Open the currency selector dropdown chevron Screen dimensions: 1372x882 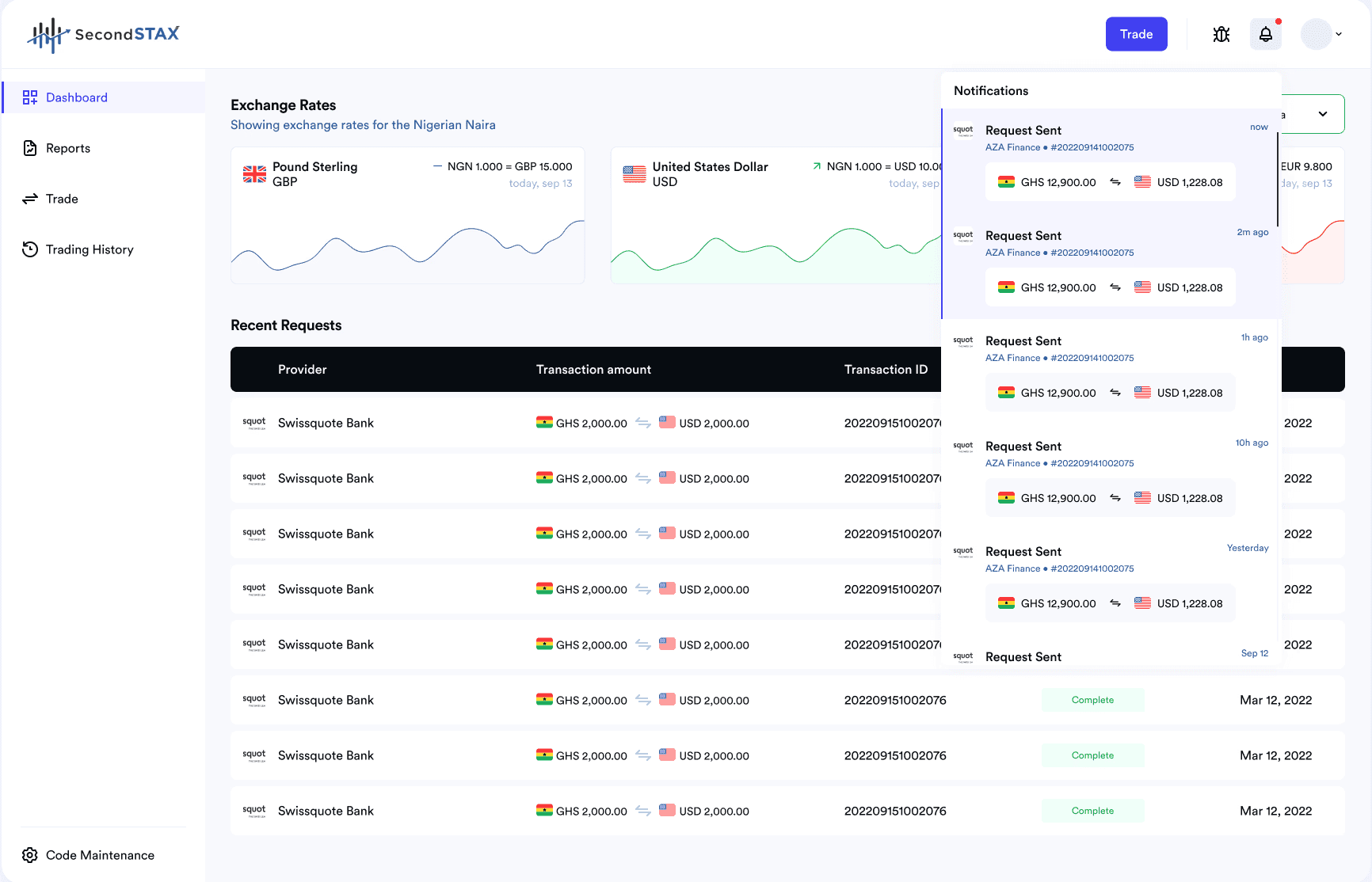[x=1323, y=114]
